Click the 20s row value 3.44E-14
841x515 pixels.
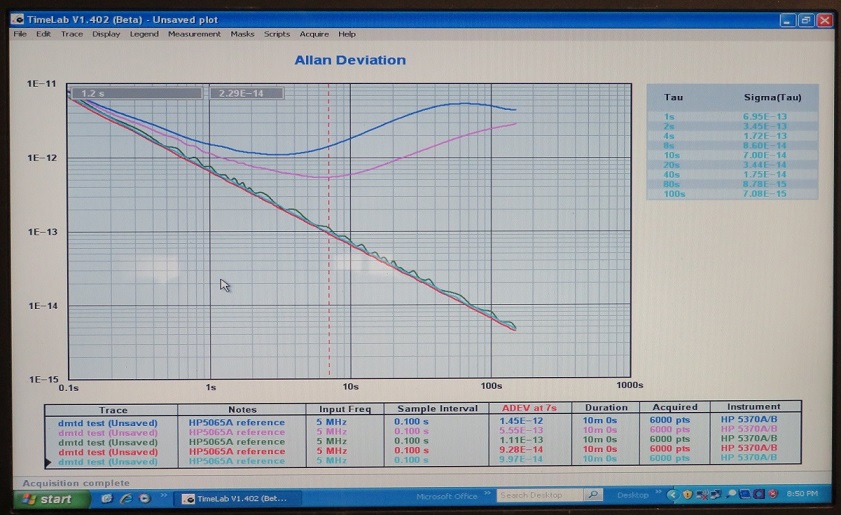coord(765,165)
